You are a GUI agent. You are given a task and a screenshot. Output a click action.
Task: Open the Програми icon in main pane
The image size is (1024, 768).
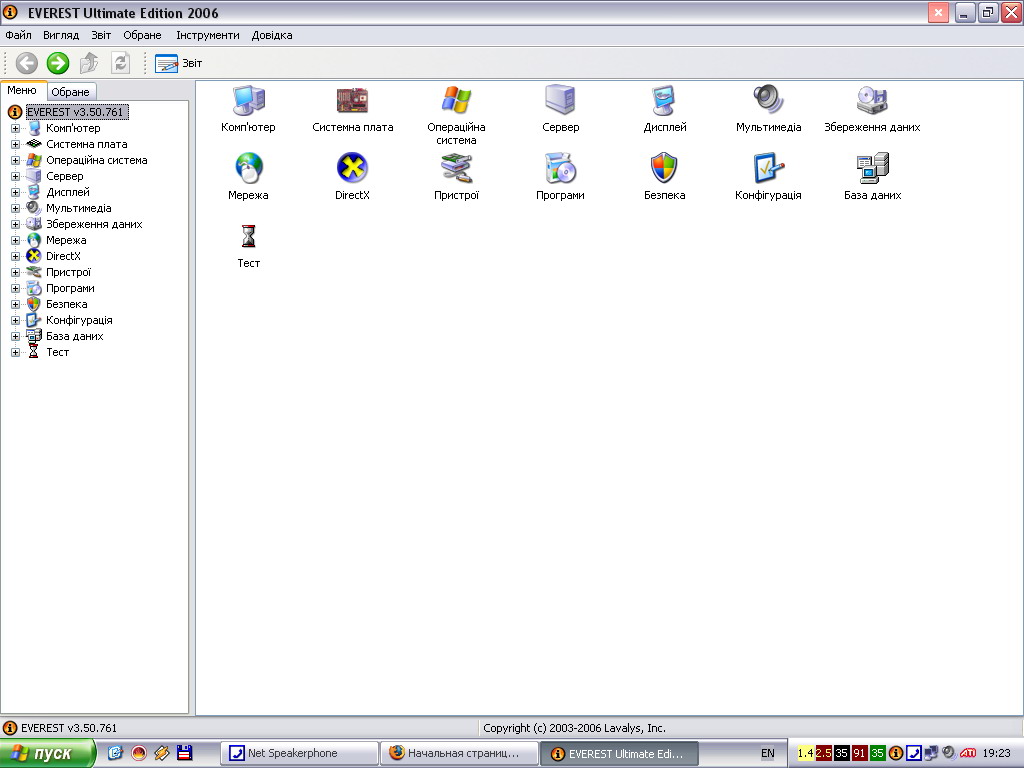[560, 168]
